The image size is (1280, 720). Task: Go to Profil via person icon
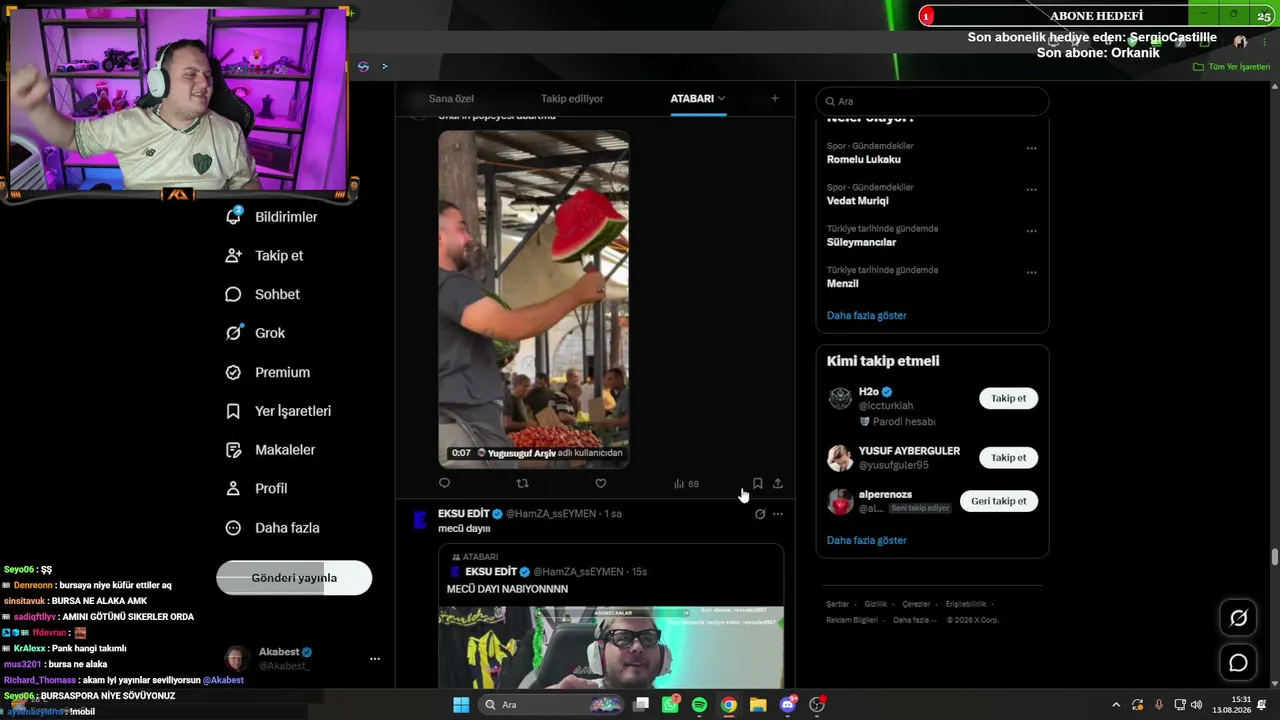233,488
